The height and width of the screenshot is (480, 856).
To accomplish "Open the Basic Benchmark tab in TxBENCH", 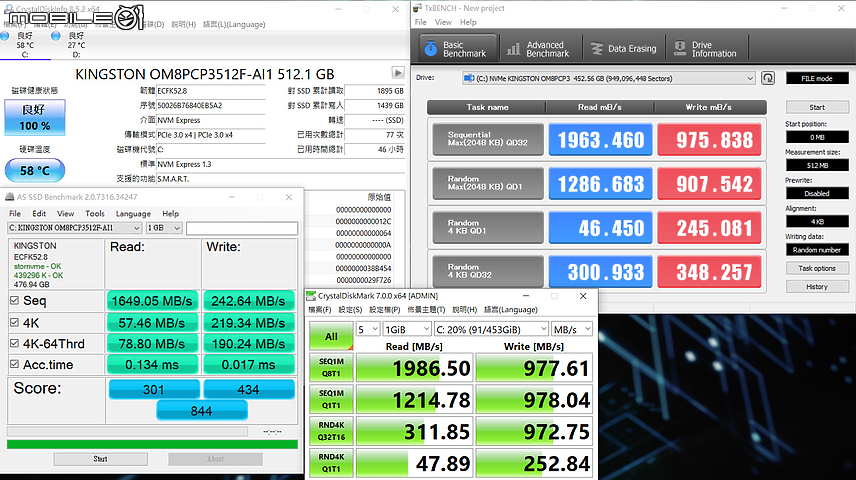I will tap(459, 49).
